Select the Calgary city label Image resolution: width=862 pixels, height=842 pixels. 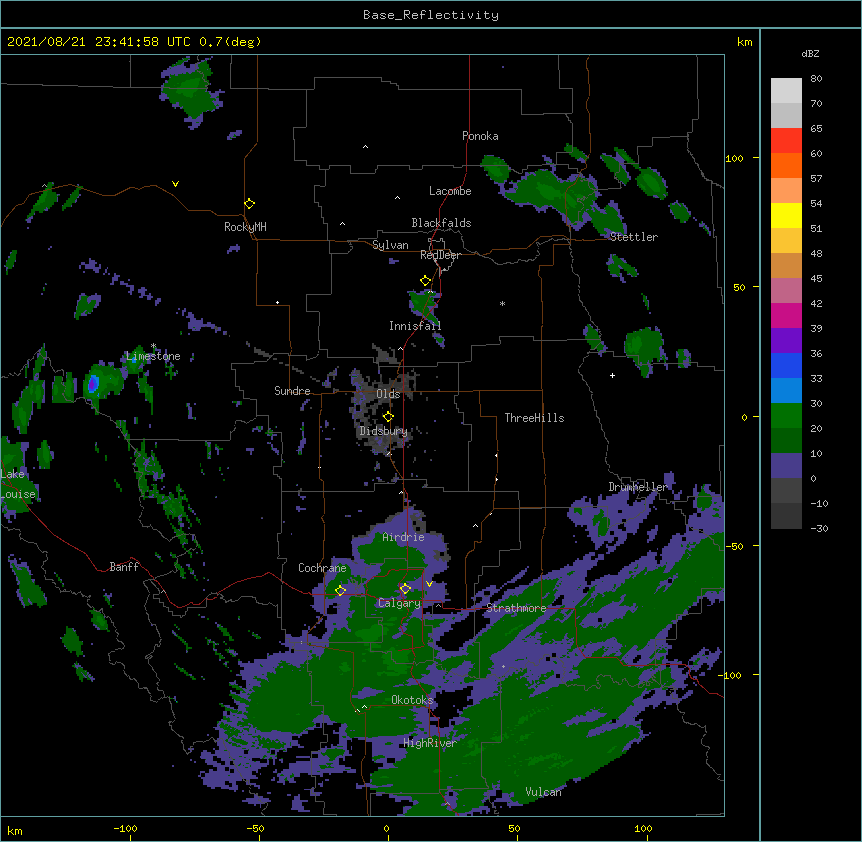pos(399,603)
